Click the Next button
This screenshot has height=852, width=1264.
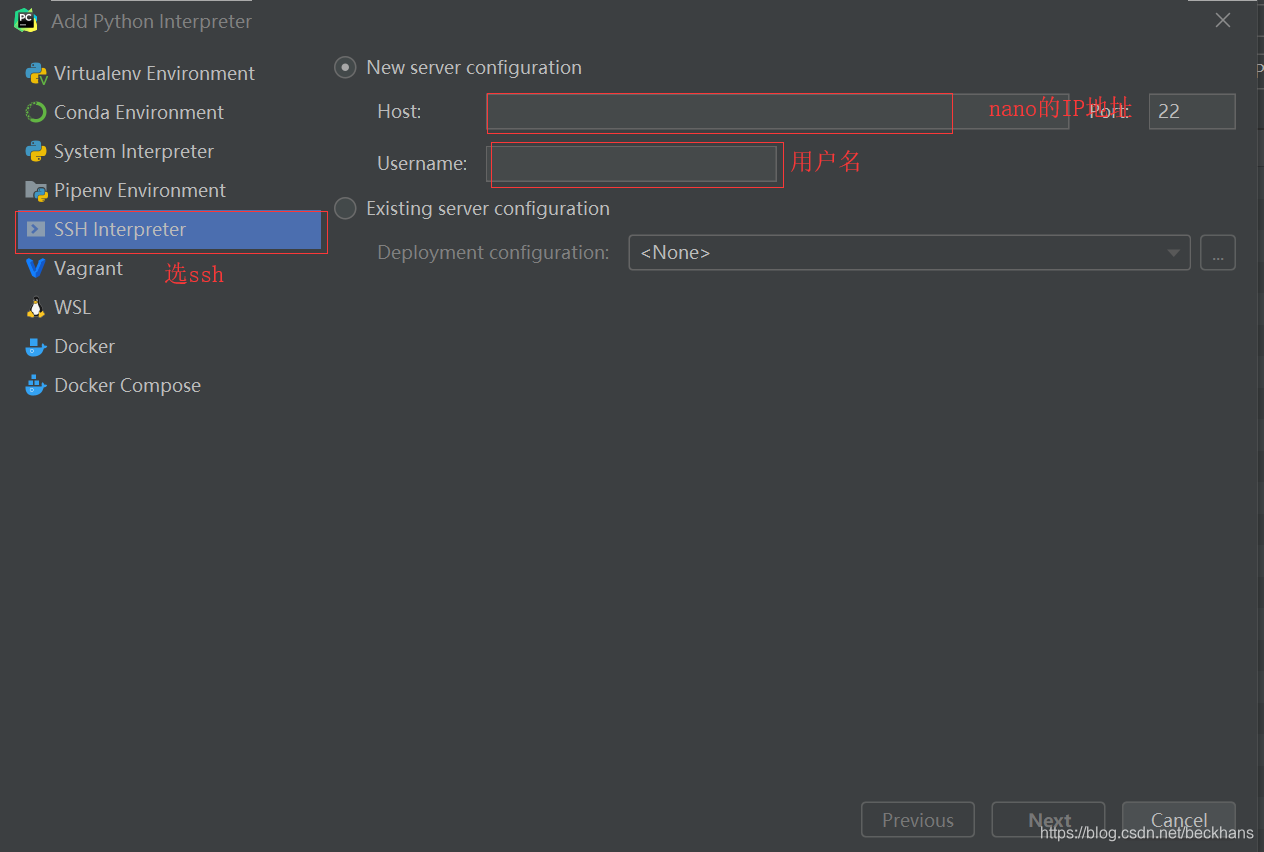pos(1049,820)
